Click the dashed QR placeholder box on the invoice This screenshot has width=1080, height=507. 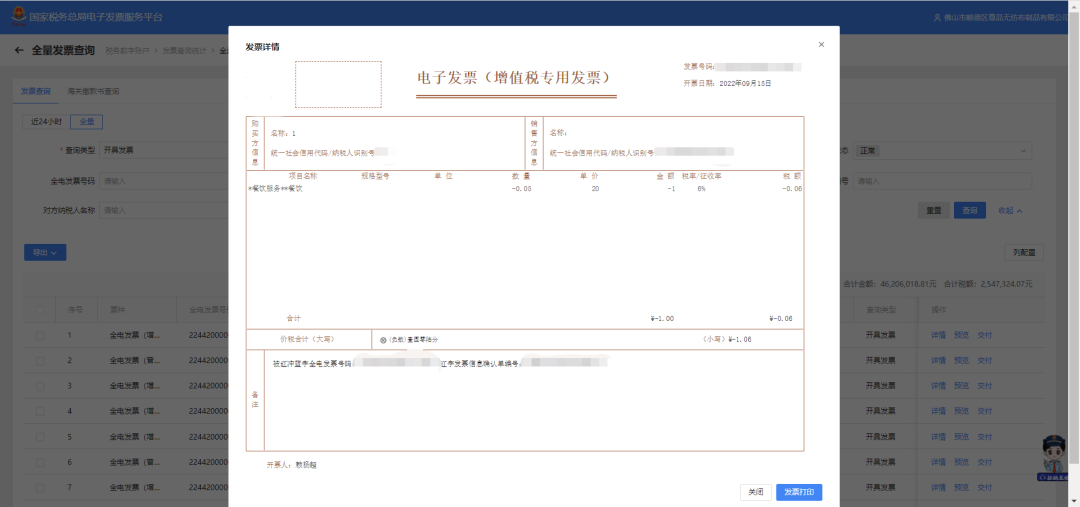point(338,84)
